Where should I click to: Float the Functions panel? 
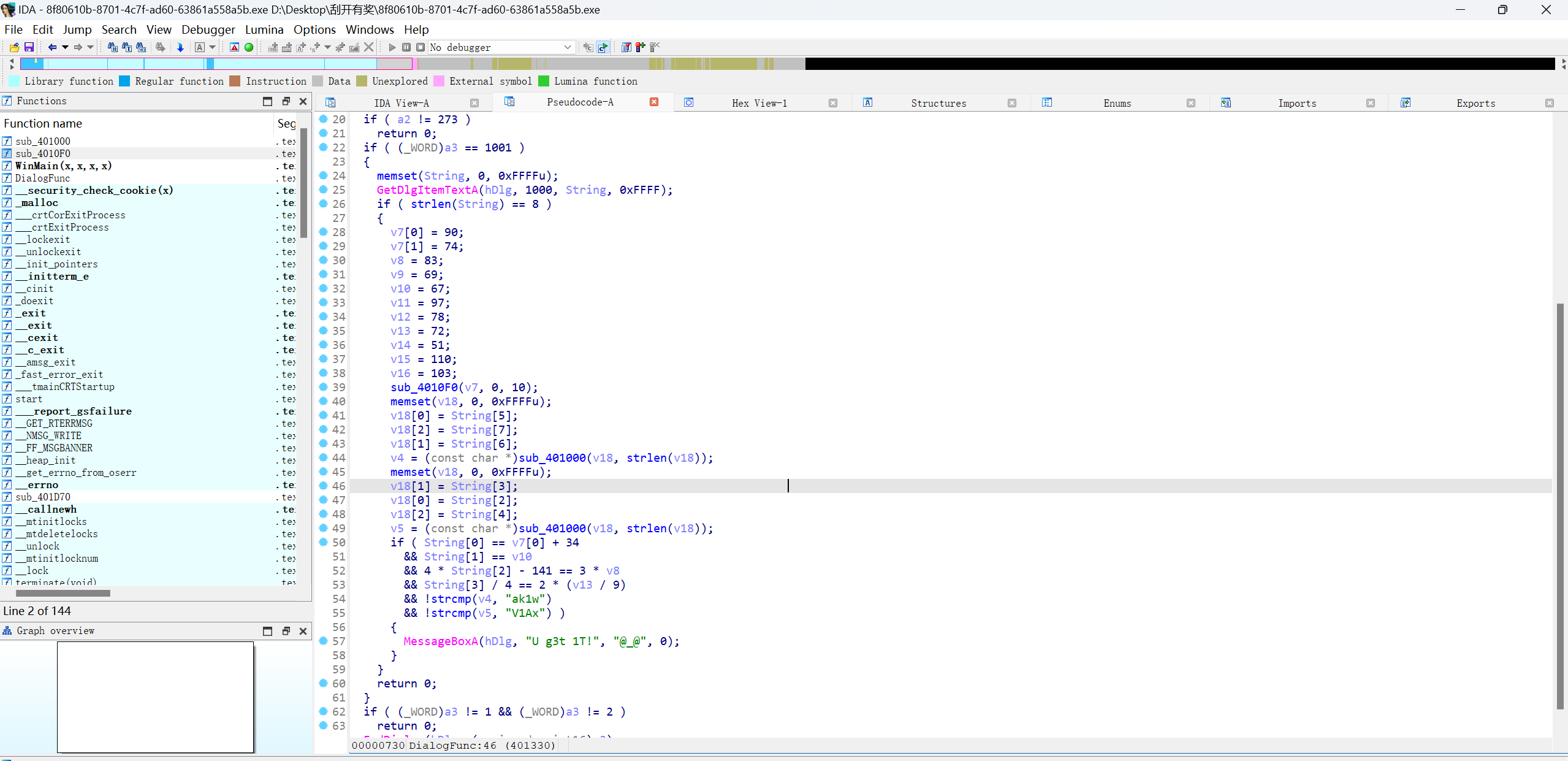click(x=286, y=101)
